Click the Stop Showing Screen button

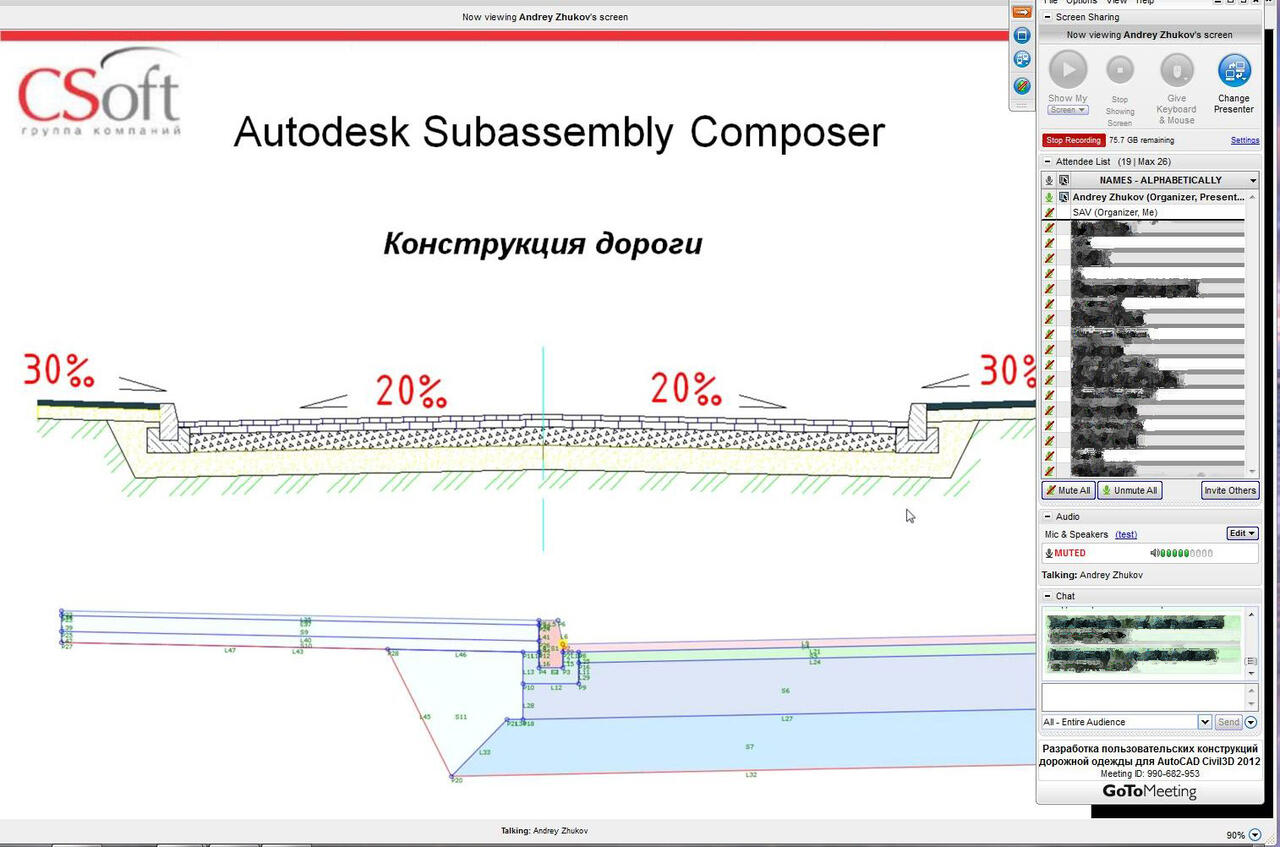1120,70
